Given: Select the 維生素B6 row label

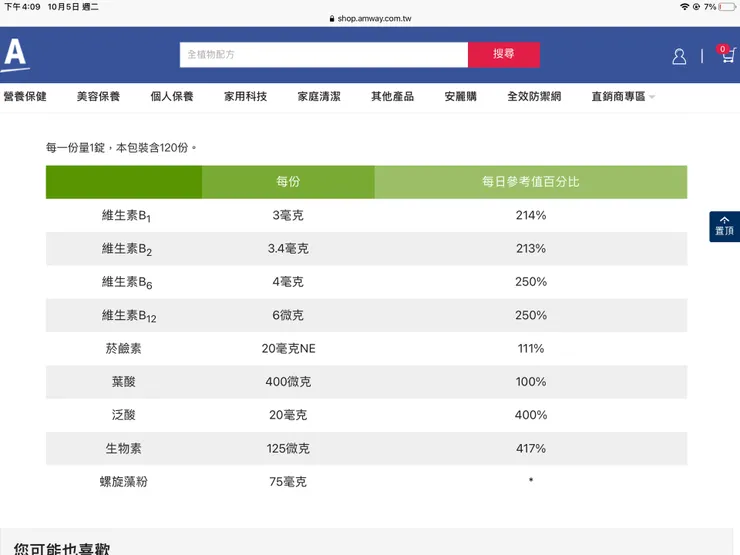Looking at the screenshot, I should point(126,282).
